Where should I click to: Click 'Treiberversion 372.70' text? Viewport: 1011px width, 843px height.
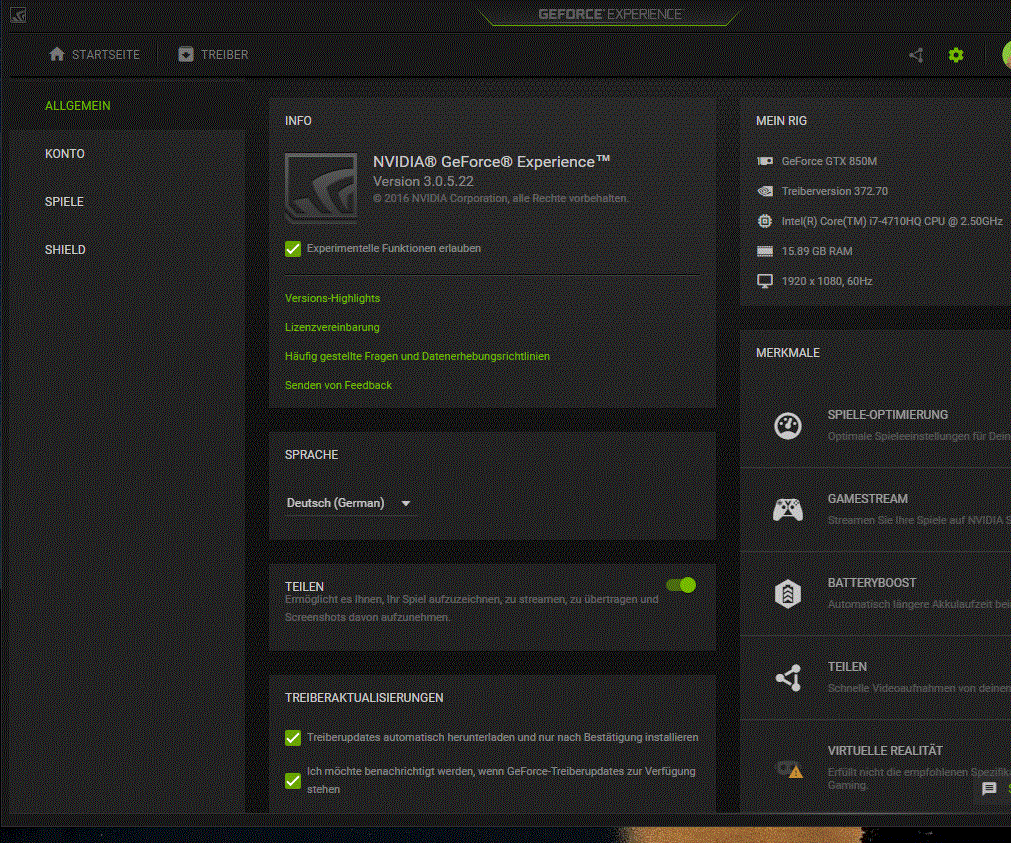pos(834,191)
